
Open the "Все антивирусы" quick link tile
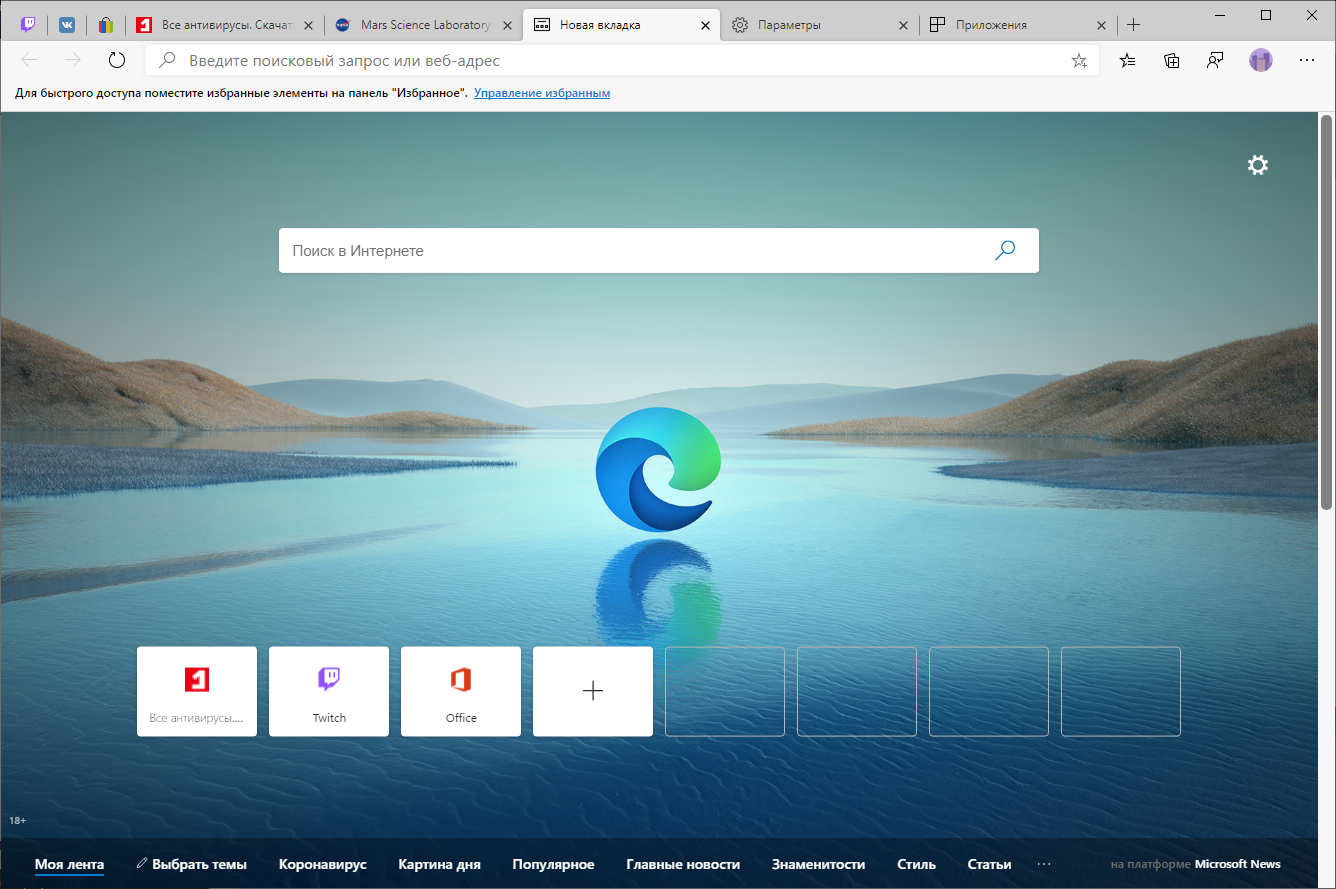point(197,691)
